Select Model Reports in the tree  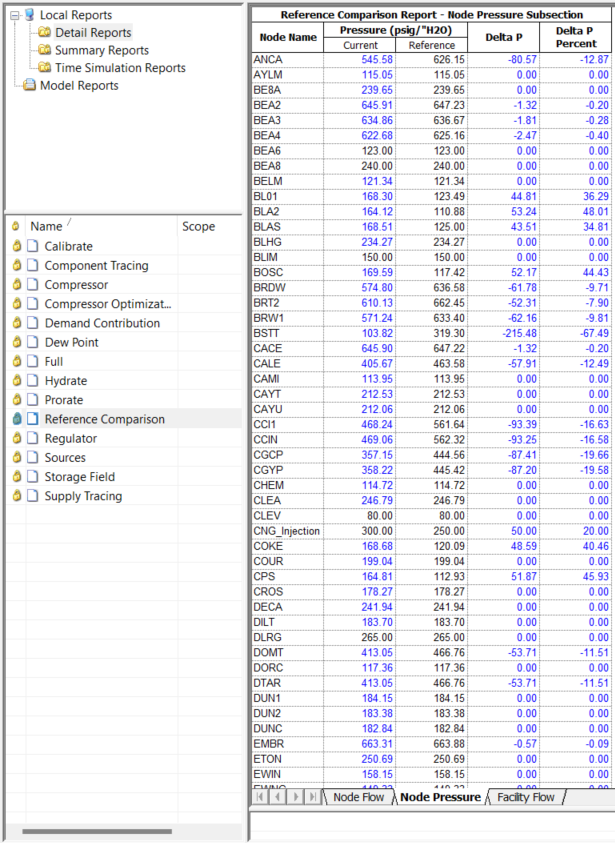pyautogui.click(x=79, y=85)
